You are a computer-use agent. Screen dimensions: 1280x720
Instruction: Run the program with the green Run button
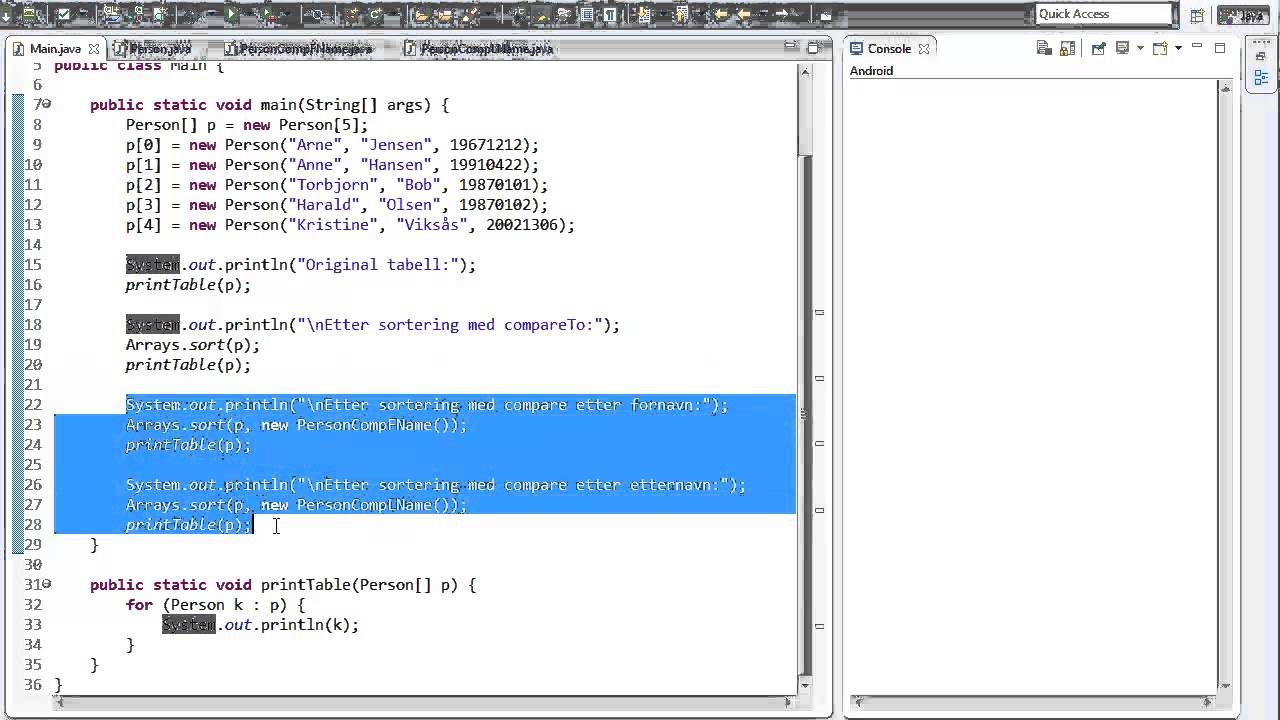pyautogui.click(x=230, y=14)
